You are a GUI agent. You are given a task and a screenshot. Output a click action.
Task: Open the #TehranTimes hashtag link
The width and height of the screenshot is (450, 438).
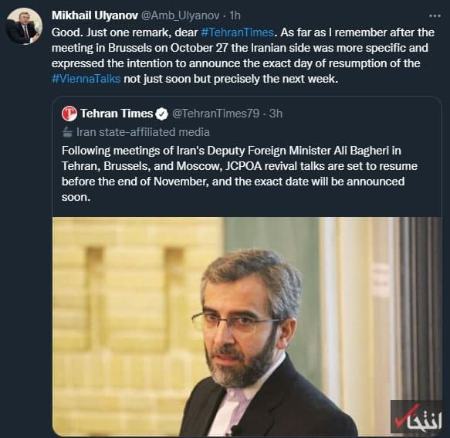click(237, 32)
